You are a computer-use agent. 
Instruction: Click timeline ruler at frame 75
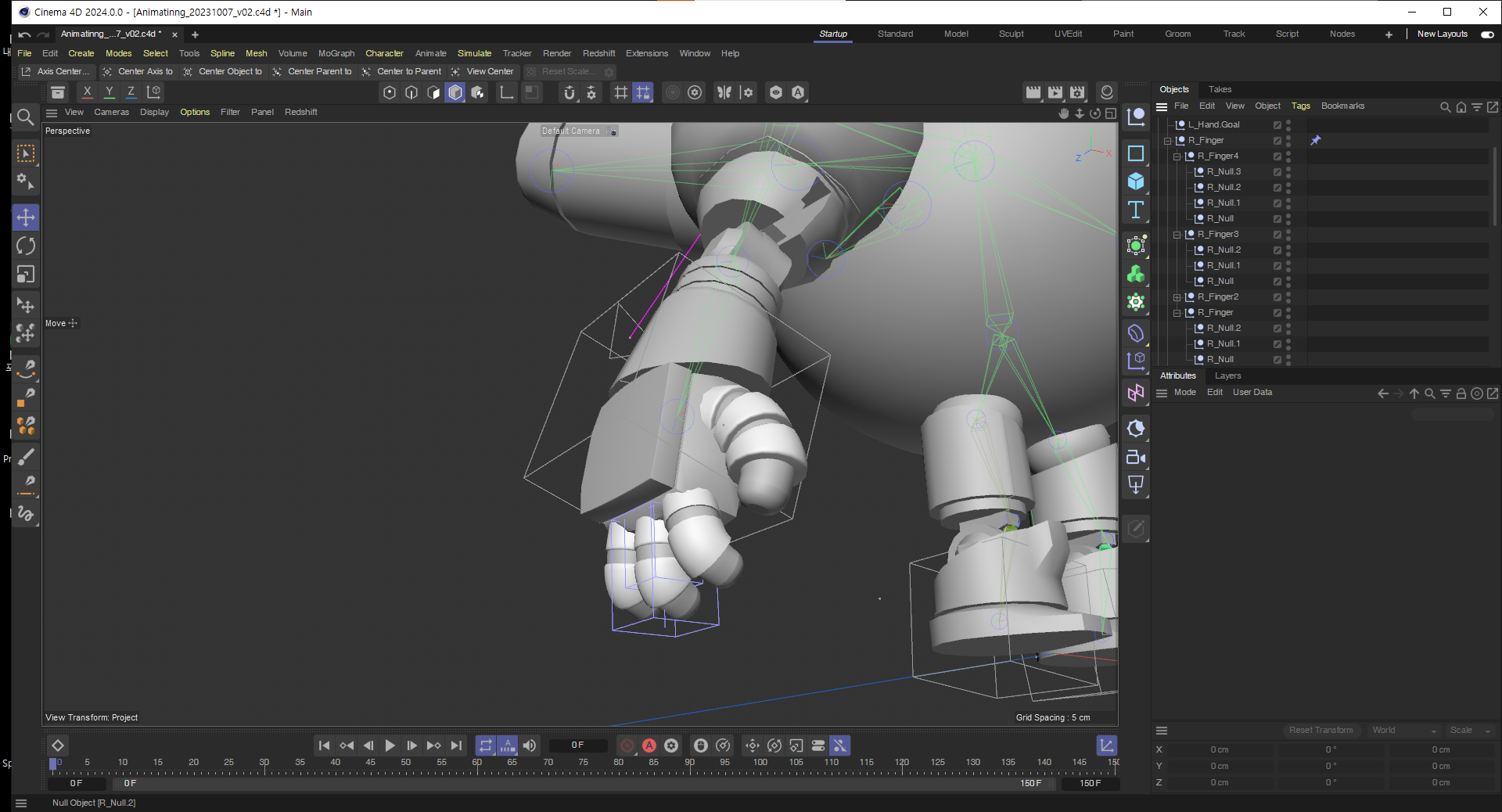click(584, 763)
